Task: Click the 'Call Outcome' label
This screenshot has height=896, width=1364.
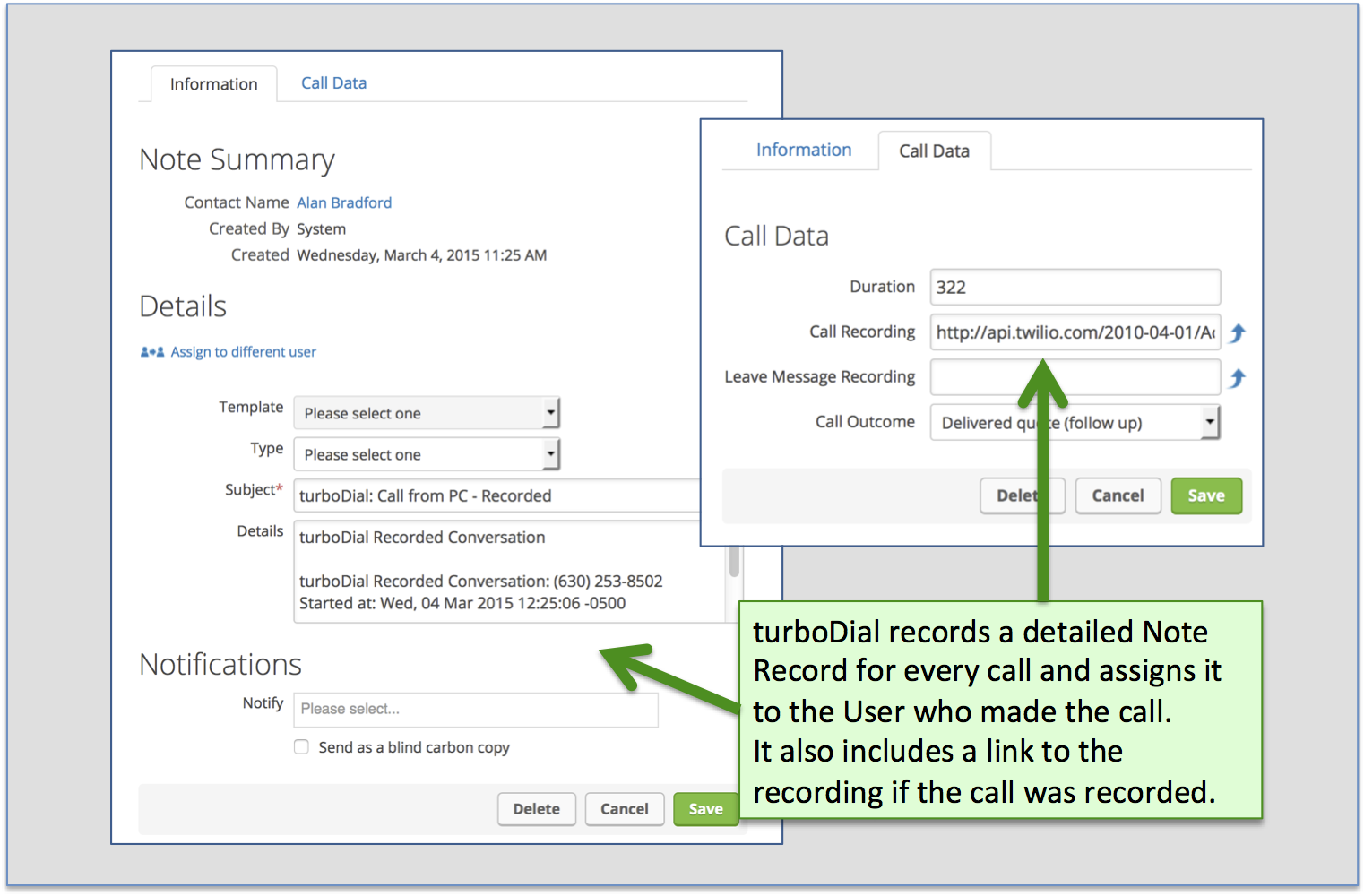Action: click(865, 422)
